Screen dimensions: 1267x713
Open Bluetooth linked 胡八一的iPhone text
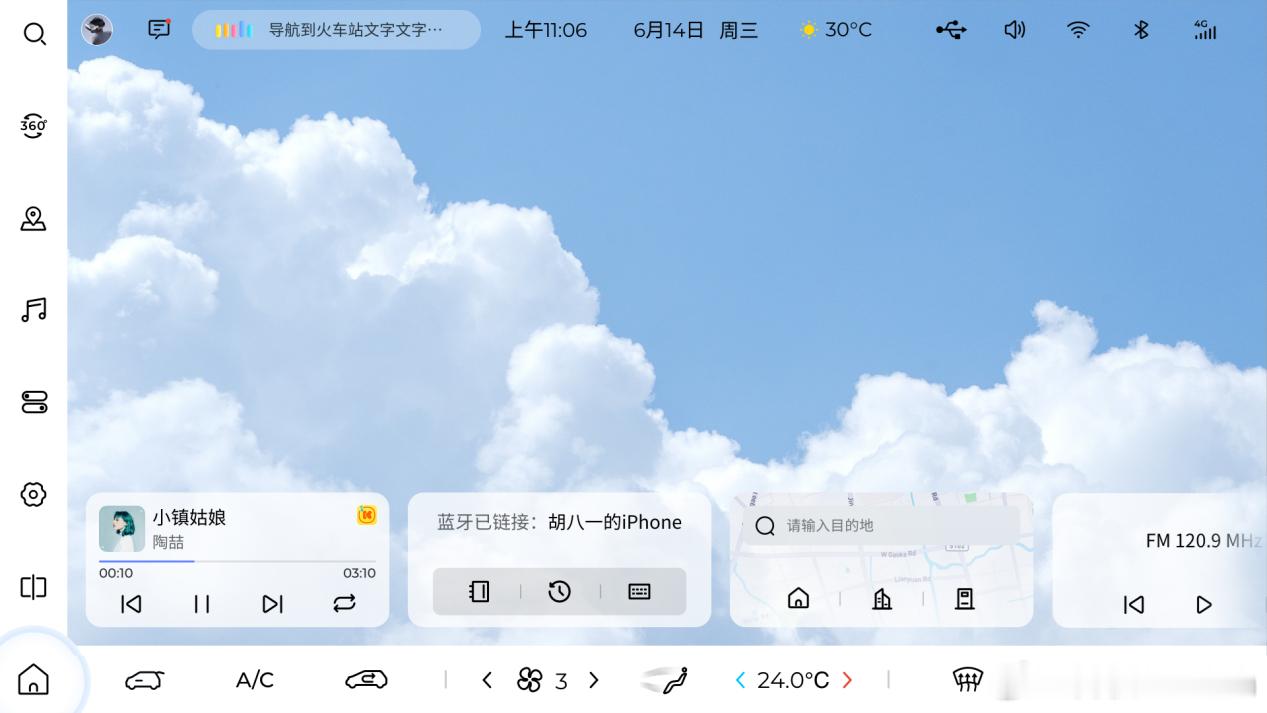point(559,522)
